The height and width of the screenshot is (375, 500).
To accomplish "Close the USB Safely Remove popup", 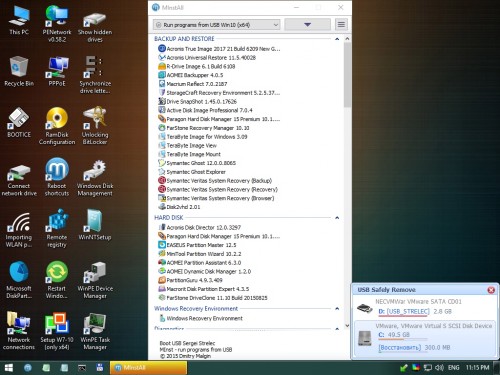I will click(x=491, y=290).
